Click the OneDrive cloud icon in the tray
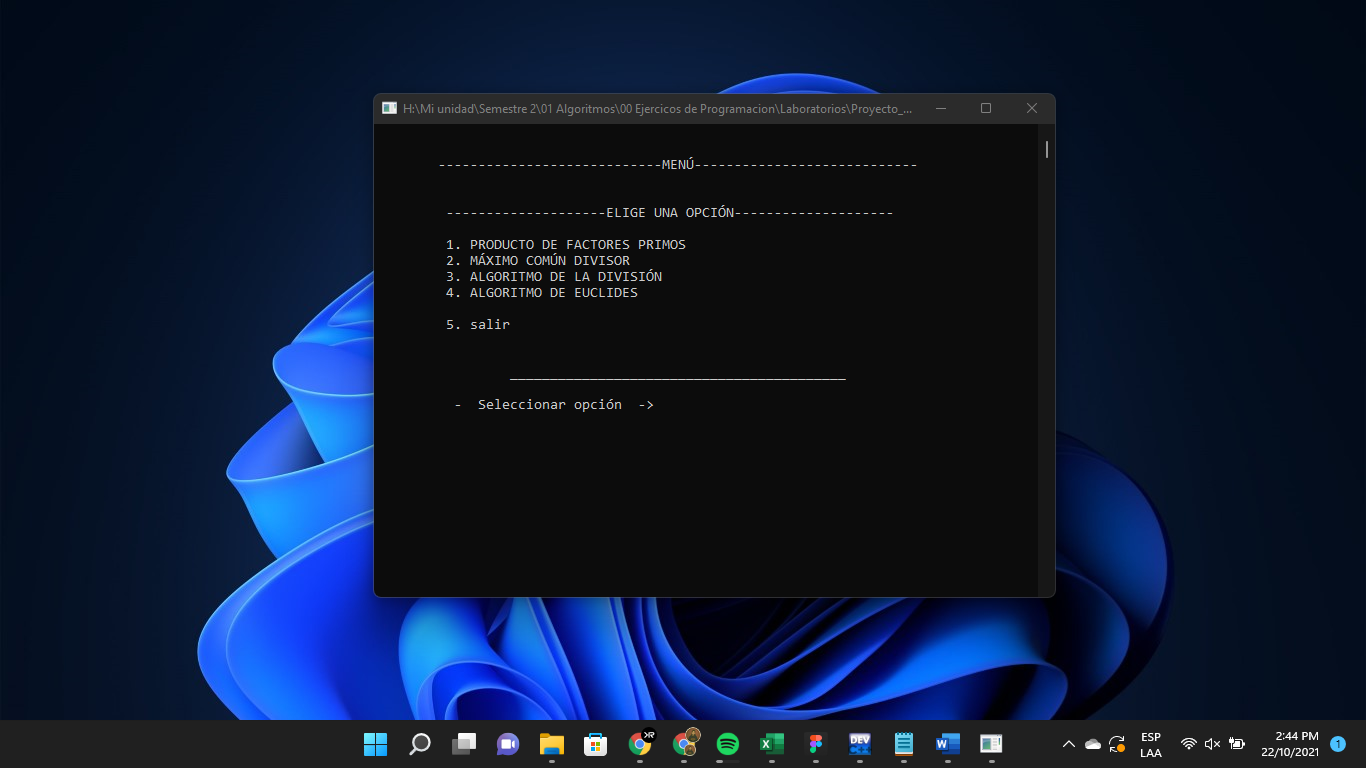This screenshot has width=1366, height=768. coord(1090,744)
